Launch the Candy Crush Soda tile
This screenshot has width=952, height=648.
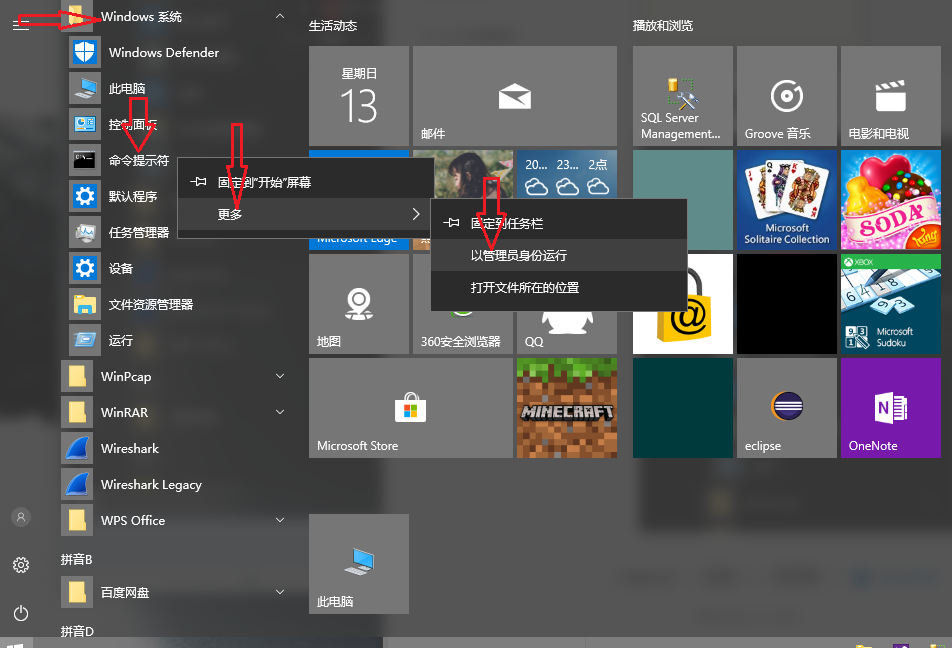tap(891, 200)
